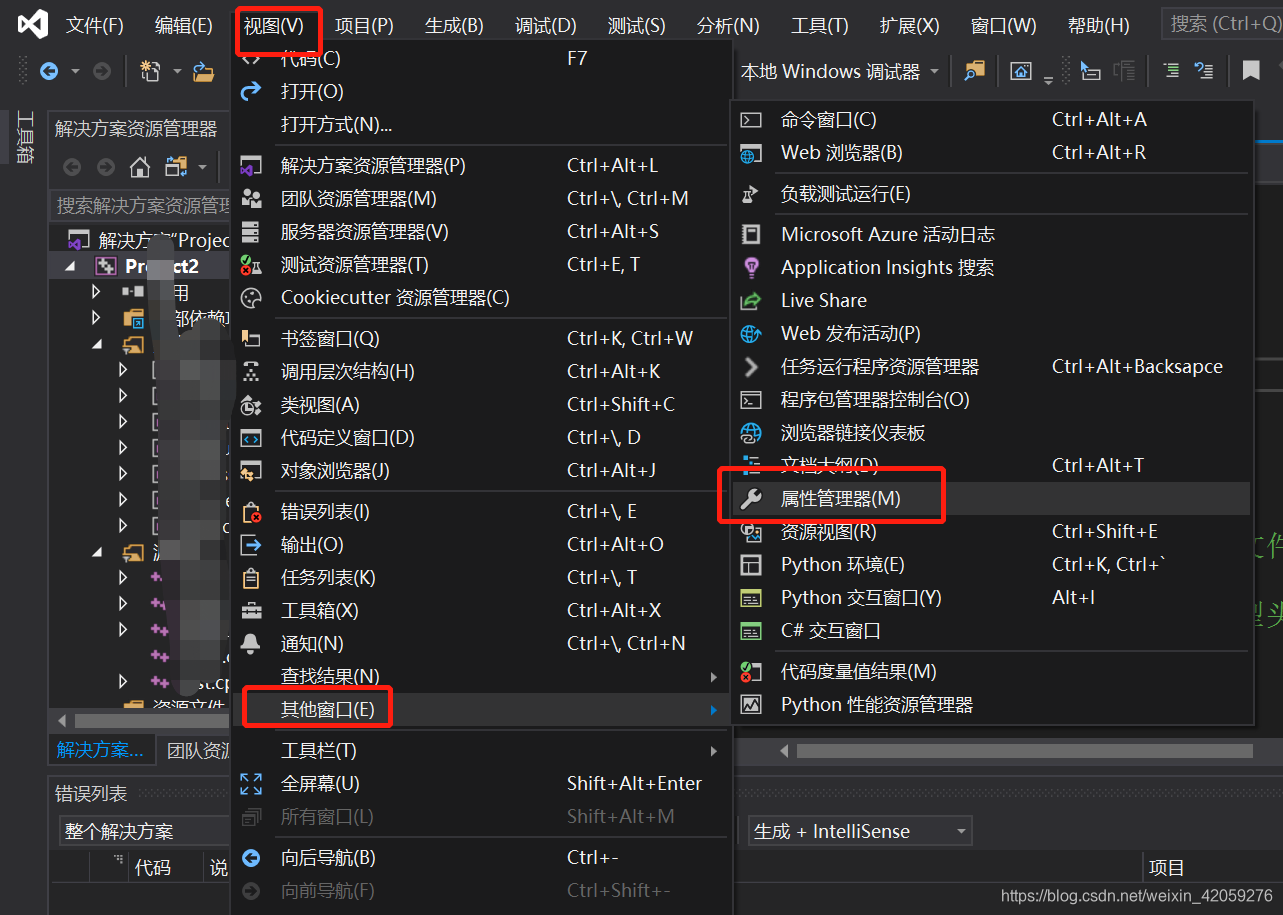Open the 工具箱 side tab
The width and height of the screenshot is (1283, 915).
click(25, 138)
